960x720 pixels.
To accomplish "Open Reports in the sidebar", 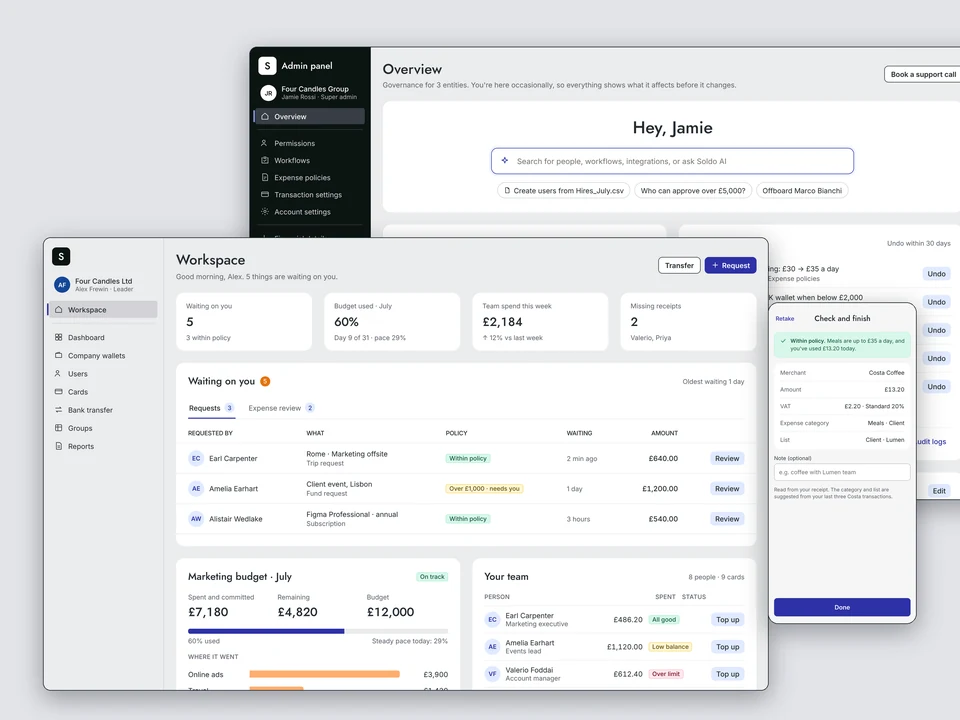I will pyautogui.click(x=81, y=446).
